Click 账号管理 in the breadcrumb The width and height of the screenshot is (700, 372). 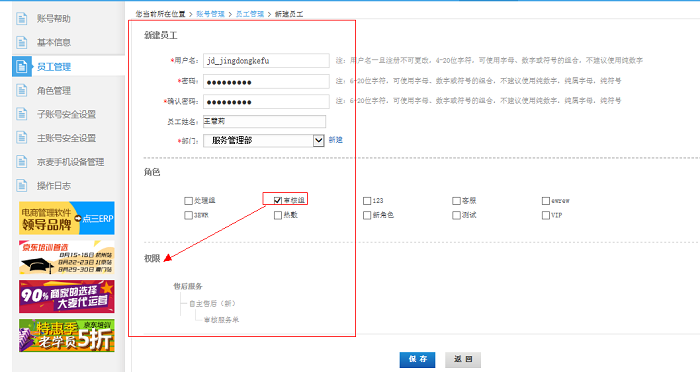point(210,14)
